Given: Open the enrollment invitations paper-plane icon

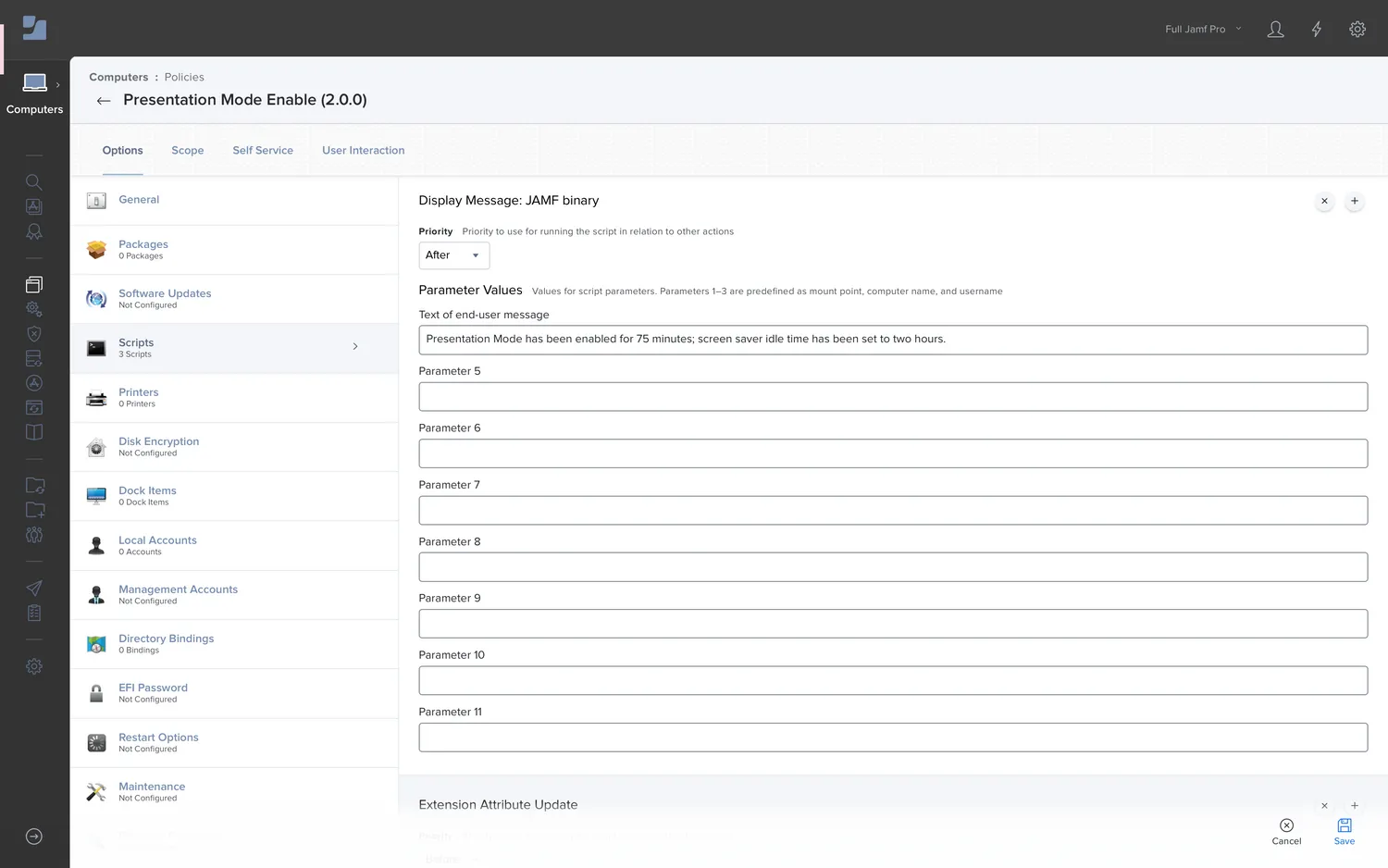Looking at the screenshot, I should [x=34, y=588].
